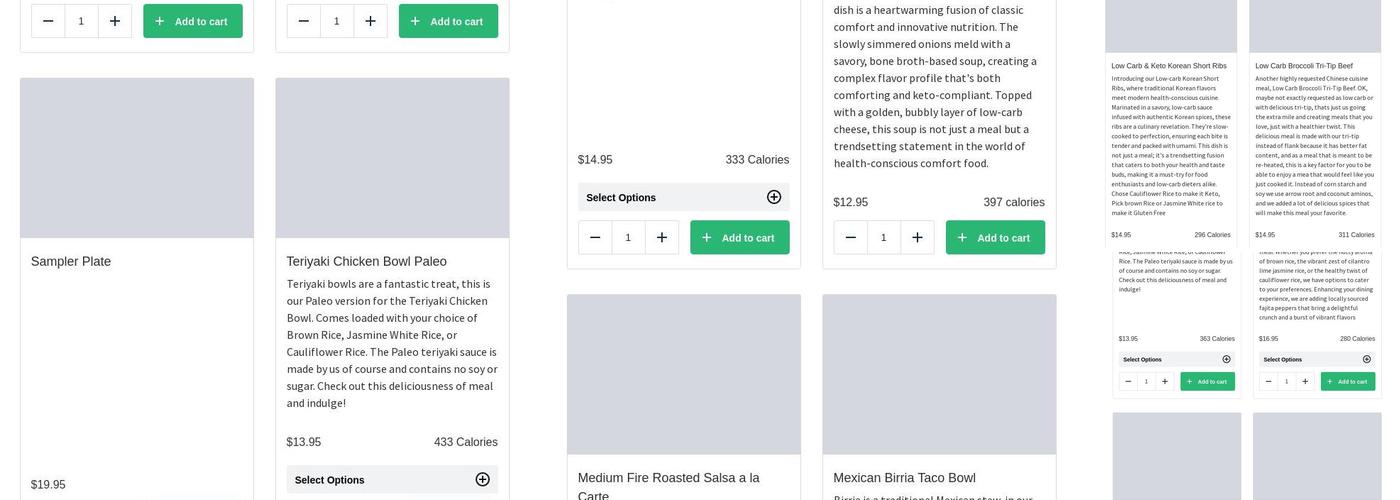The width and height of the screenshot is (1400, 500).
Task: Click the Sampler Plate image placeholder
Action: pyautogui.click(x=137, y=158)
